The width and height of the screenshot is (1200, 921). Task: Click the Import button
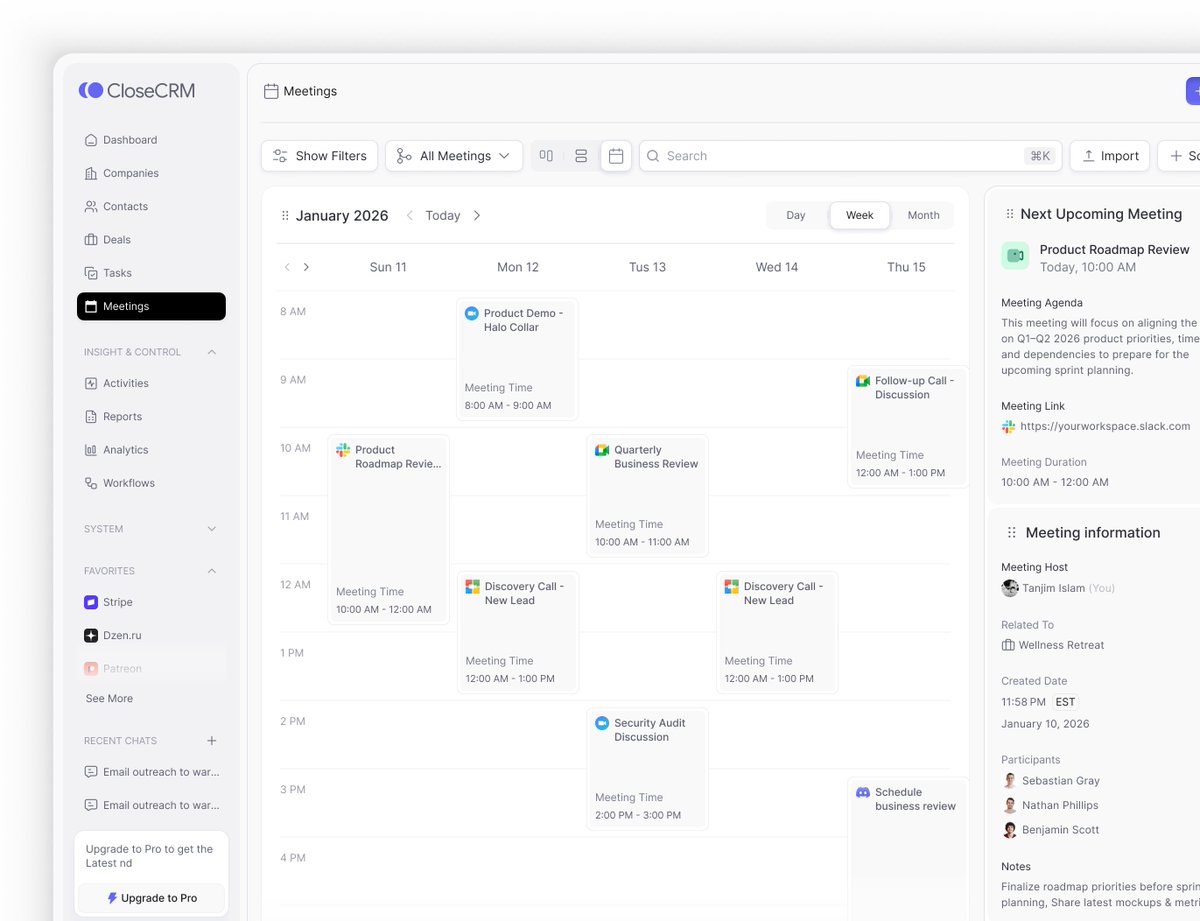coord(1110,156)
